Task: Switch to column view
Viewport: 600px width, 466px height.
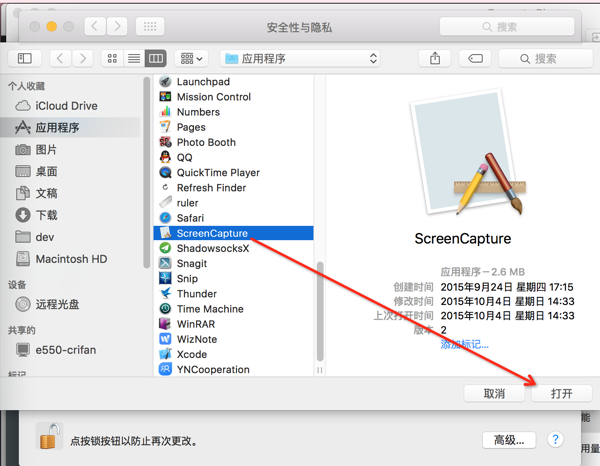Action: (x=156, y=59)
